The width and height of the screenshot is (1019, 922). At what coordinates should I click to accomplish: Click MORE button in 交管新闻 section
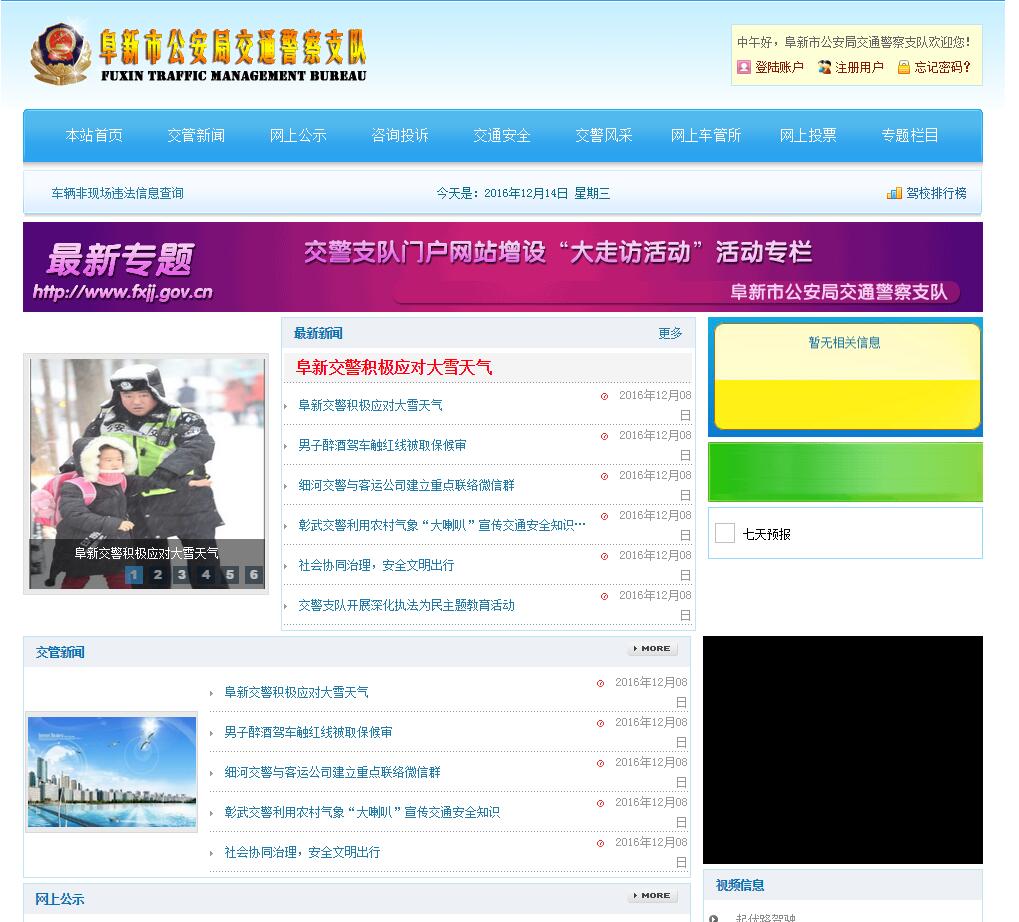pos(652,648)
